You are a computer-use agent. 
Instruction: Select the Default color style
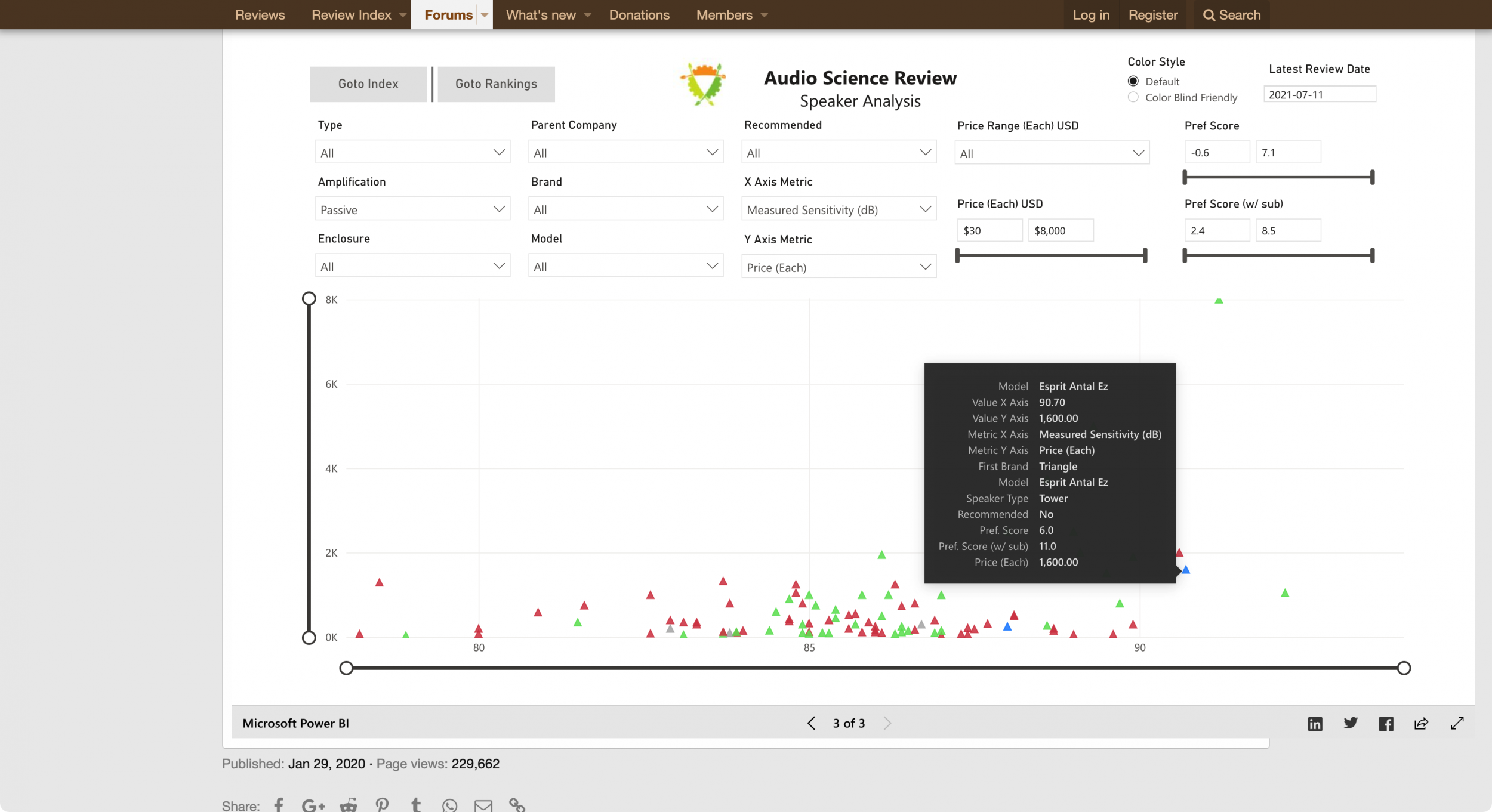coord(1133,81)
